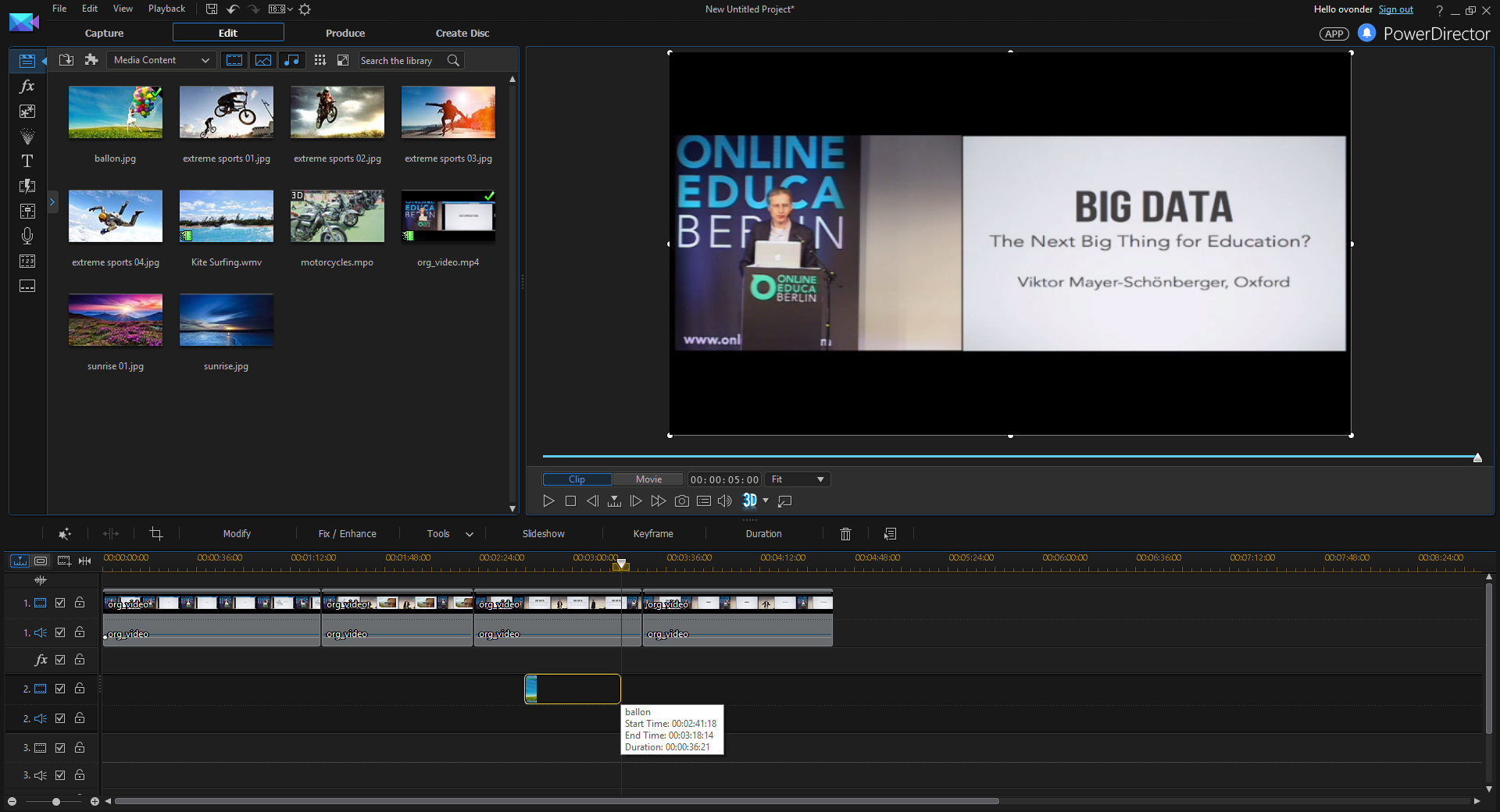Click the preview volume speaker icon
This screenshot has height=812, width=1500.
coord(725,501)
